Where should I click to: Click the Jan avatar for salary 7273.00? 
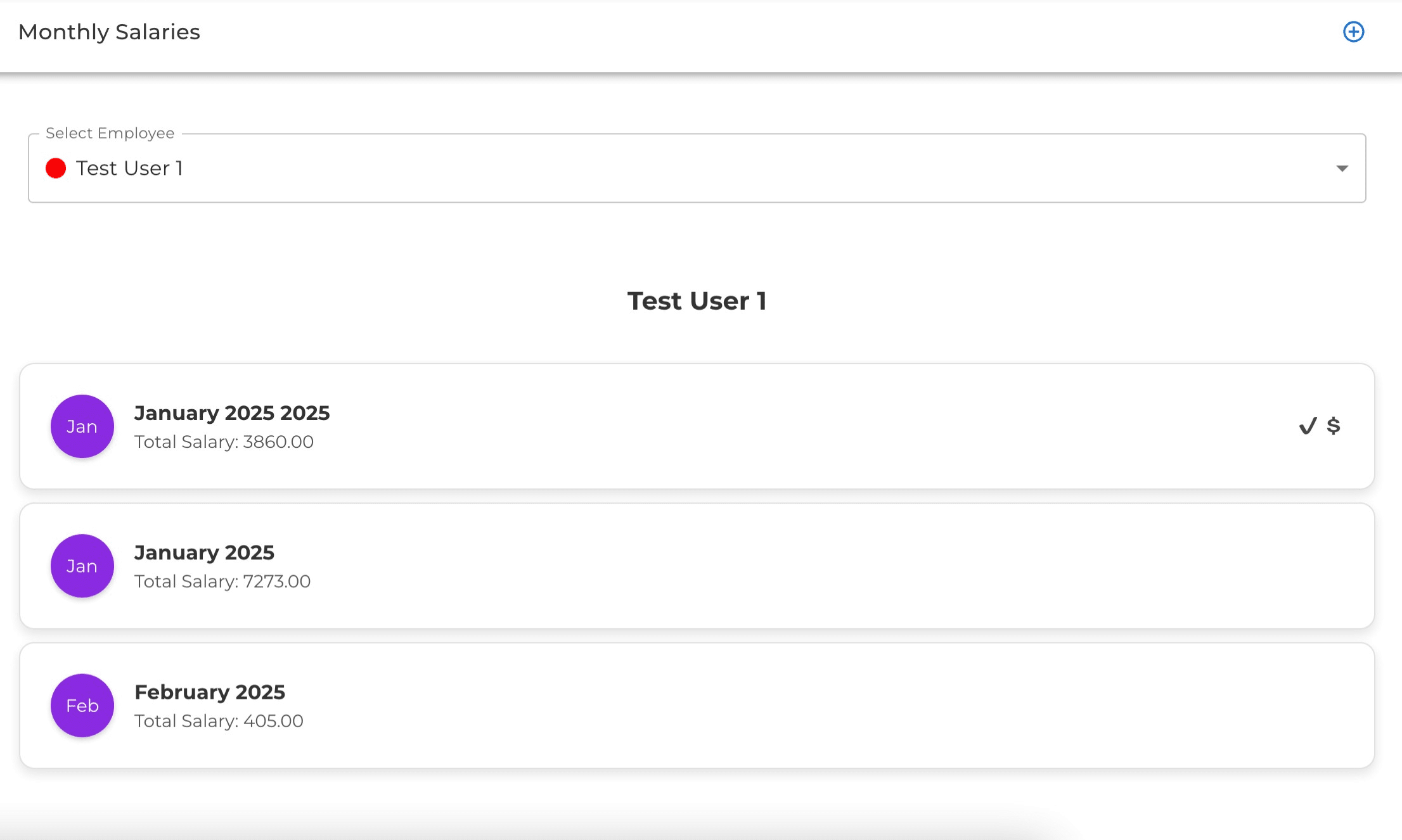pyautogui.click(x=82, y=566)
